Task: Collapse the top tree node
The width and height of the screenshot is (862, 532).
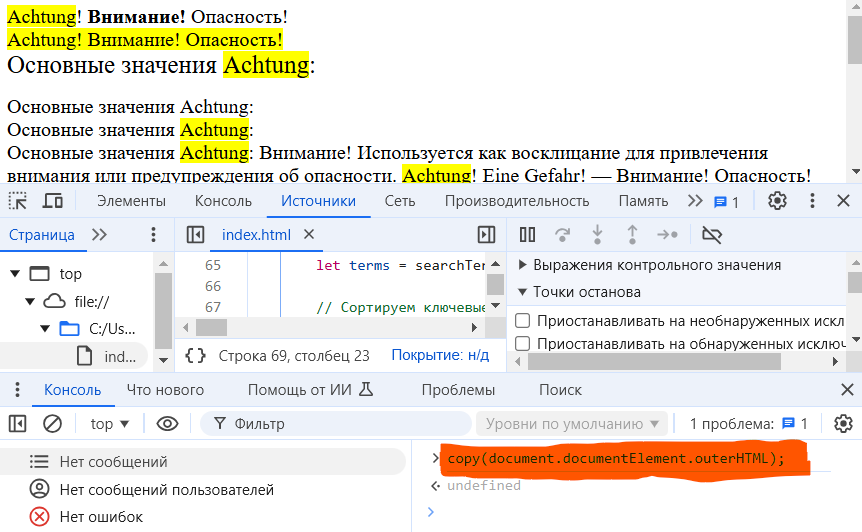Action: coord(15,273)
